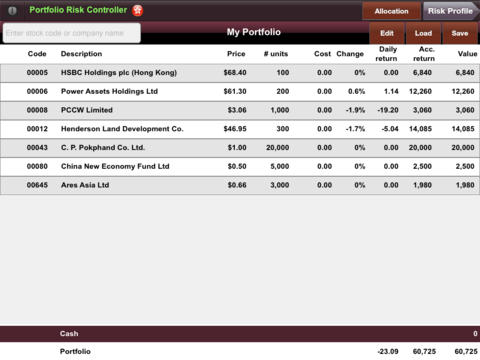The image size is (480, 360).
Task: Click the -23.09 portfolio daily return
Action: (388, 351)
